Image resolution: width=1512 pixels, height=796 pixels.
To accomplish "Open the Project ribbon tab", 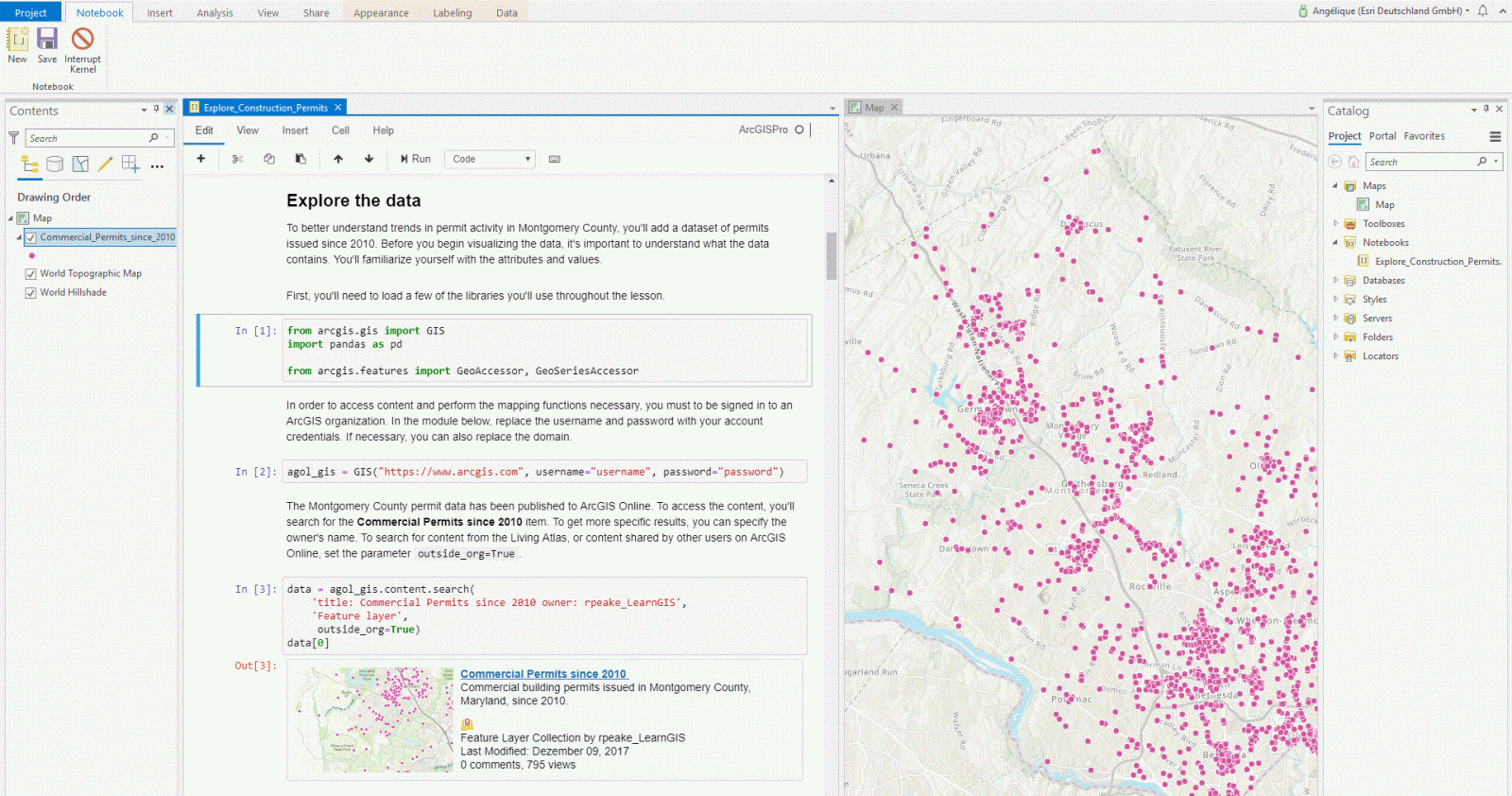I will click(31, 12).
